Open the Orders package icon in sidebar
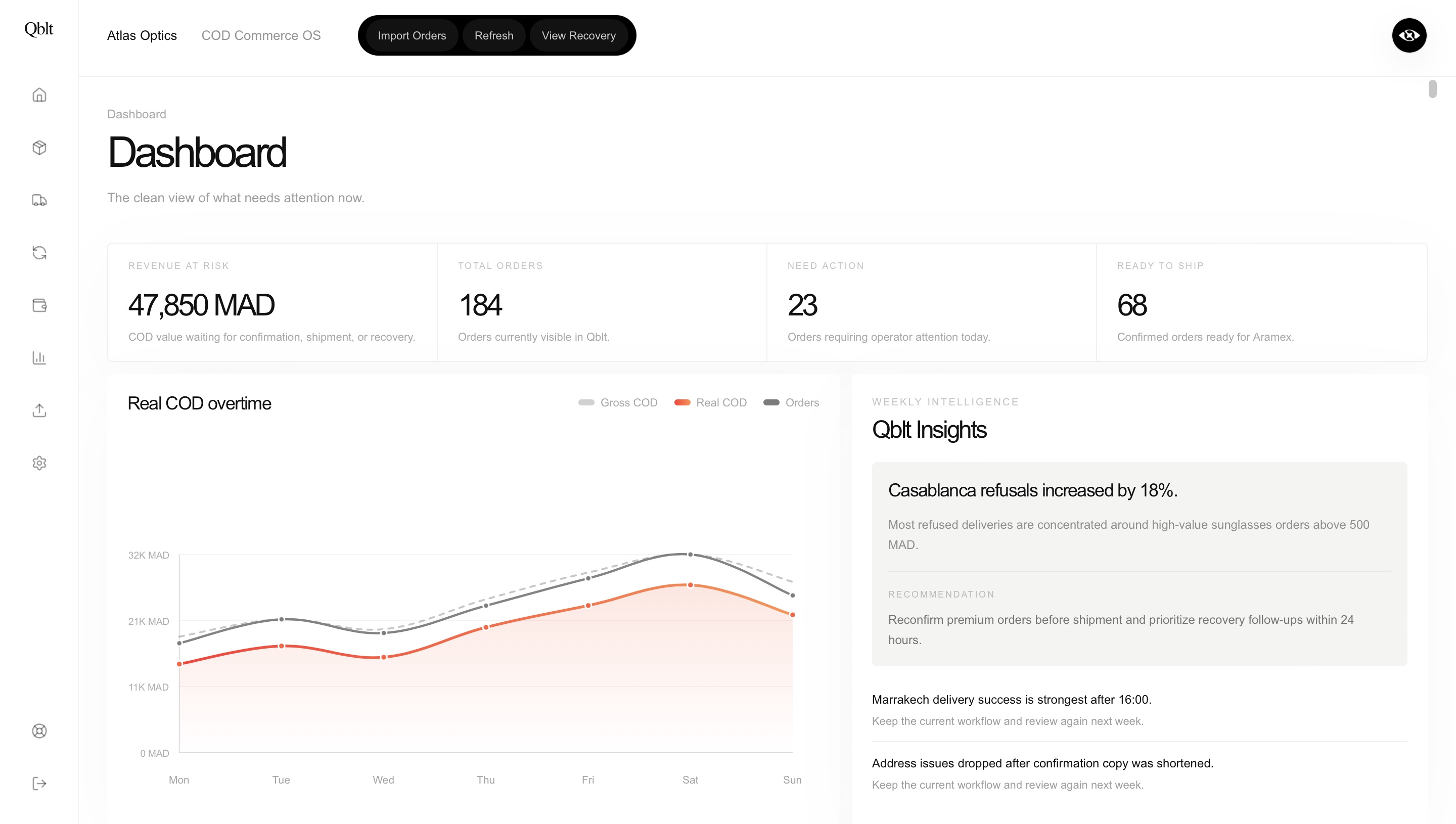Image resolution: width=1456 pixels, height=824 pixels. 39,148
